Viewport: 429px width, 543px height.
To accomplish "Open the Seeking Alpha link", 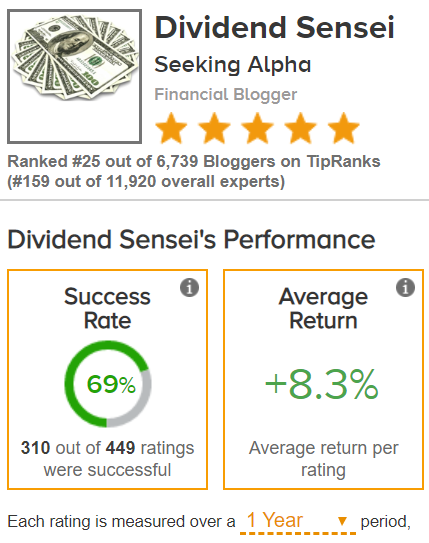I will (x=233, y=65).
